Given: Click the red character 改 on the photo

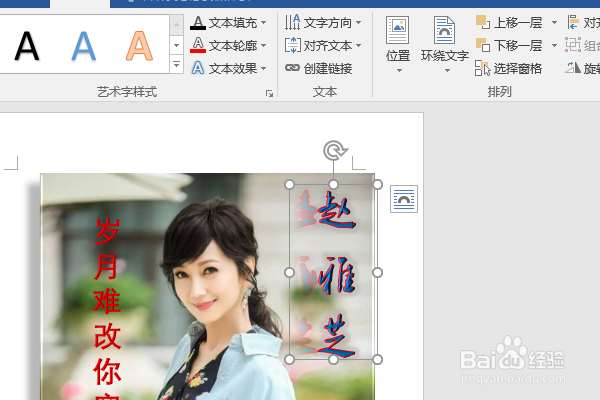Looking at the screenshot, I should 108,336.
